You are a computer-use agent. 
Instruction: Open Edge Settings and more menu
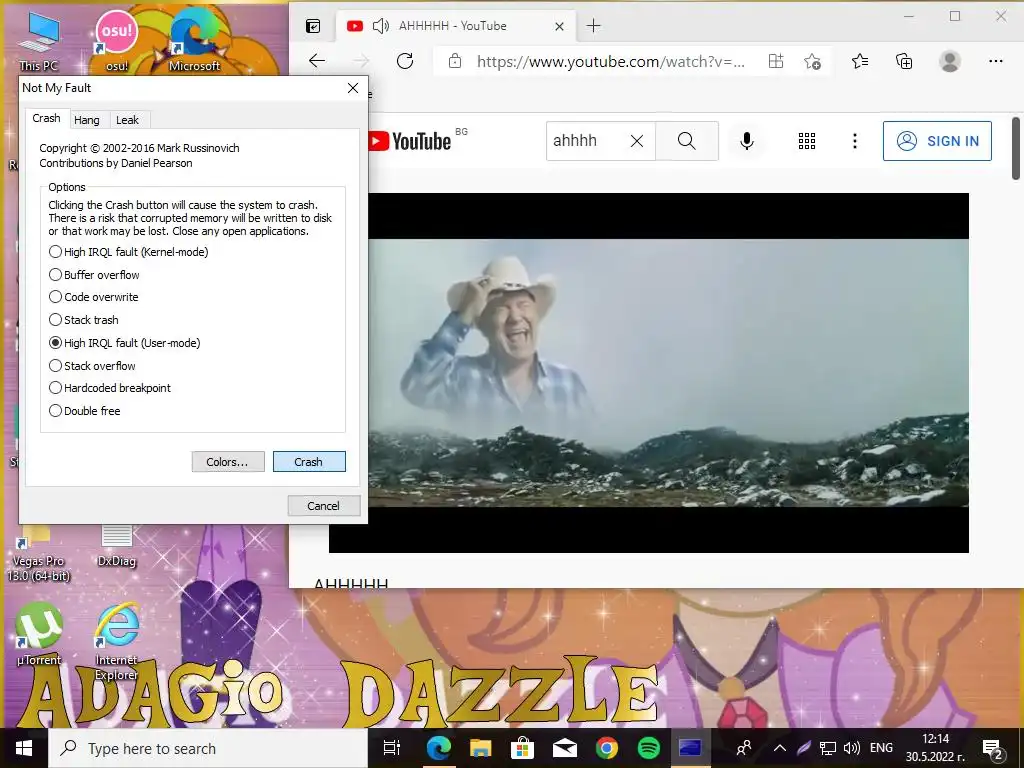(x=995, y=61)
